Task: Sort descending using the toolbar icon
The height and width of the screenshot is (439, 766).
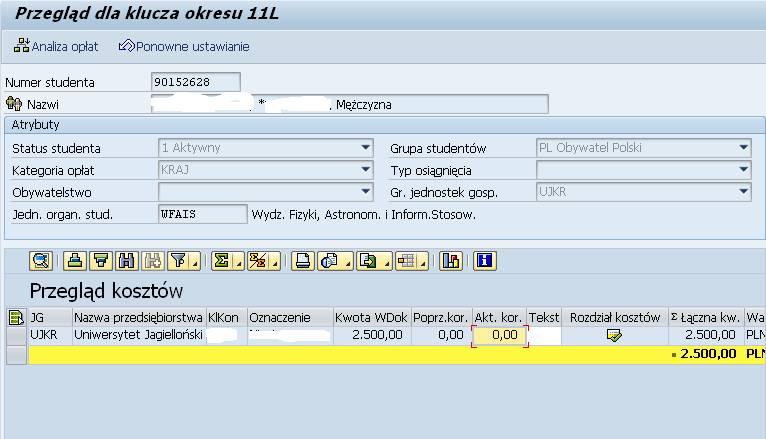Action: click(101, 261)
